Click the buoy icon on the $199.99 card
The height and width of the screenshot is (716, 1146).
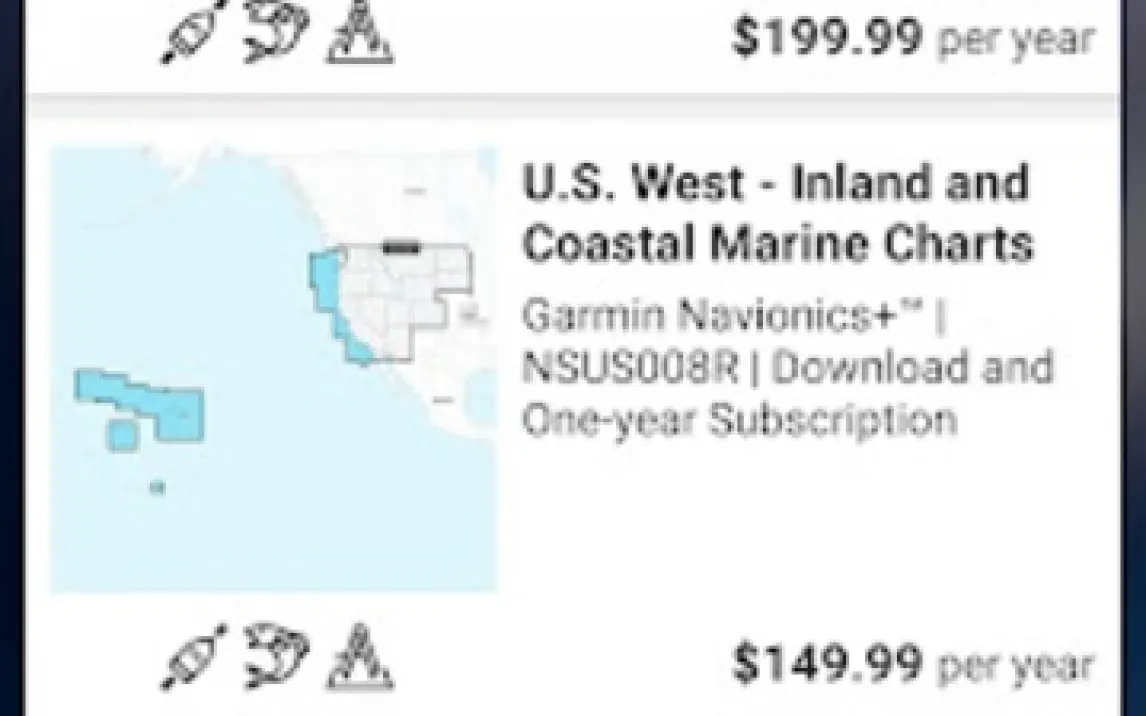[x=362, y=34]
